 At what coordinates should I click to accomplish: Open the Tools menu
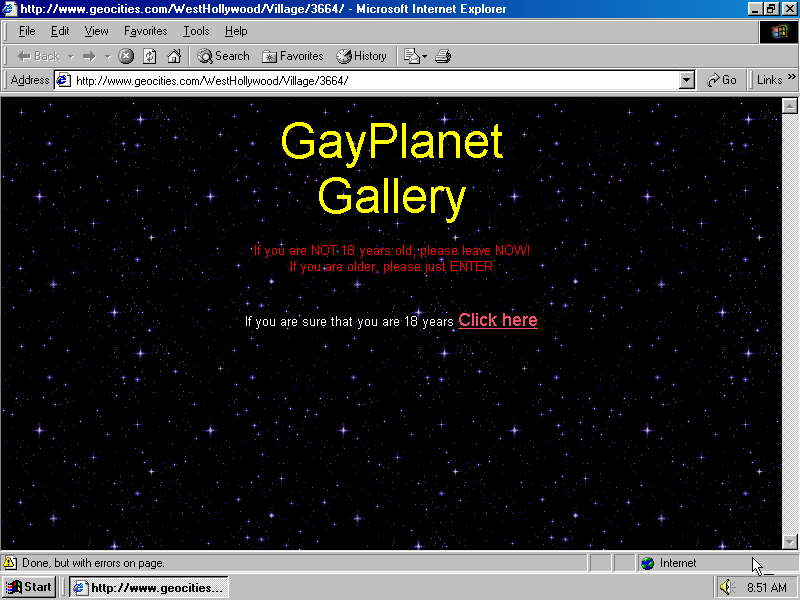196,31
